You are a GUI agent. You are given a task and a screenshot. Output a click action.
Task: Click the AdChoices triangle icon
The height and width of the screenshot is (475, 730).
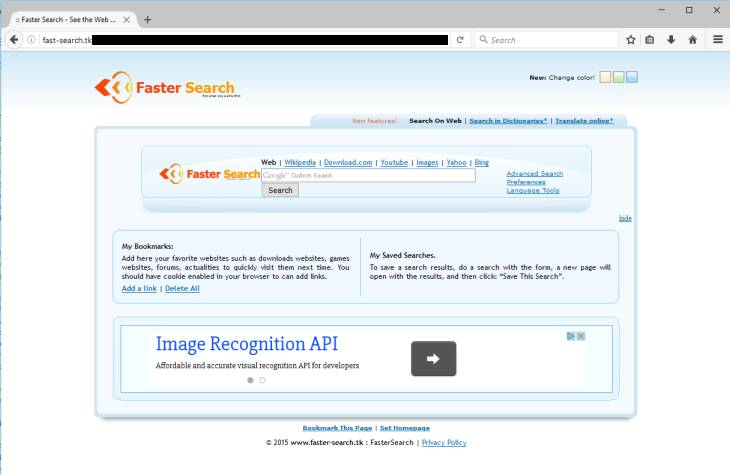(x=571, y=336)
